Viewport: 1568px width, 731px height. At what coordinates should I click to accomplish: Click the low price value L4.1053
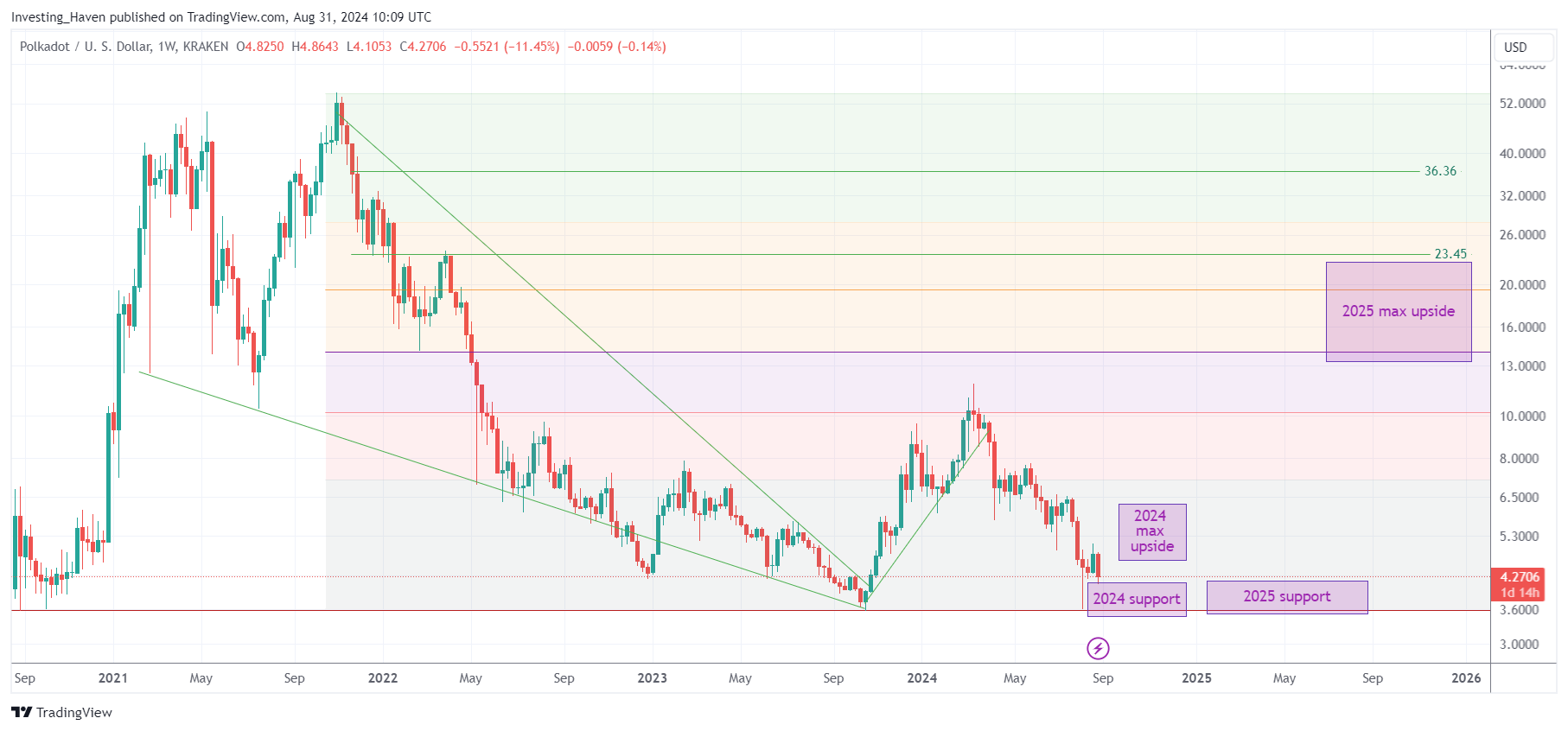369,47
